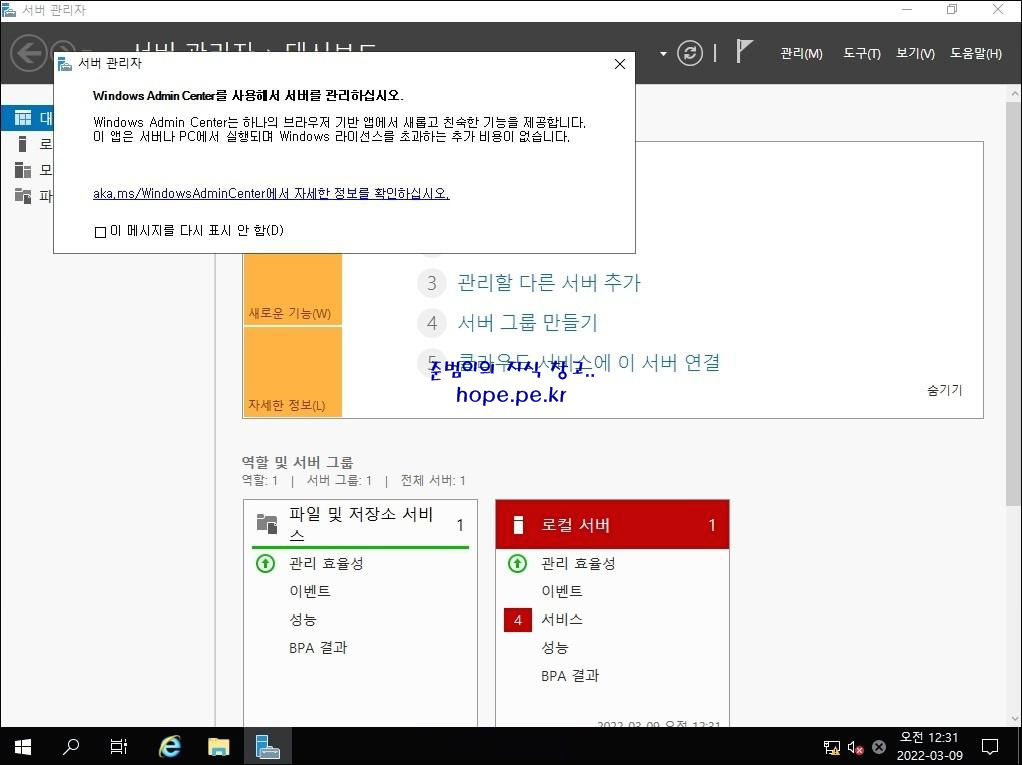The image size is (1022, 765).
Task: Open the dropdown arrow beside refresh icon
Action: [x=663, y=53]
